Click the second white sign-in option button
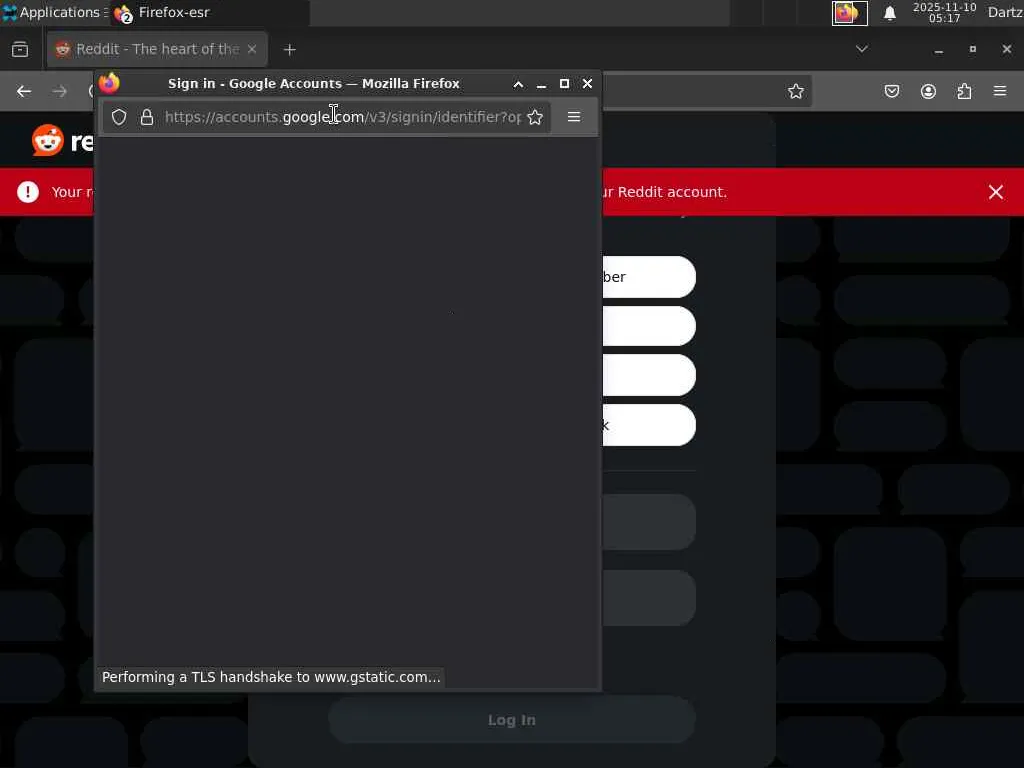The image size is (1024, 768). point(648,326)
